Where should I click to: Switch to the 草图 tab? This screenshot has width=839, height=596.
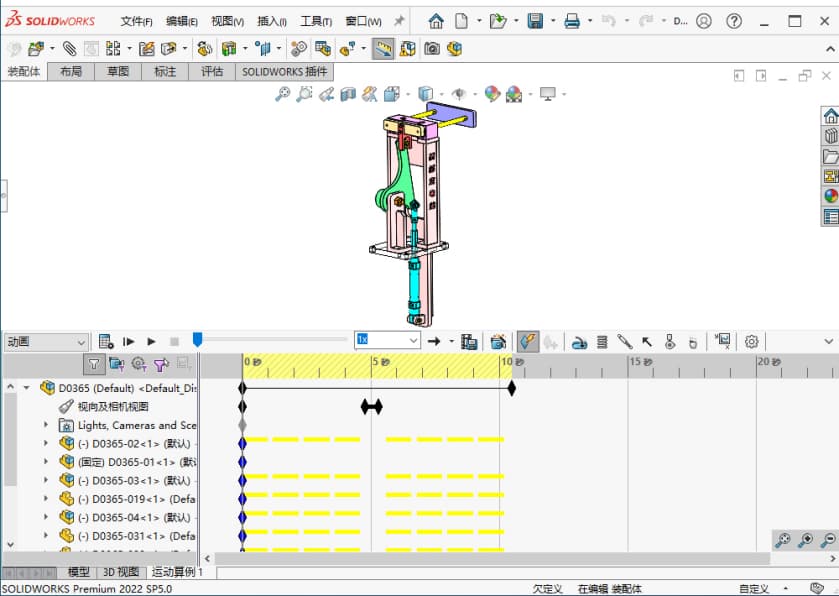point(118,71)
